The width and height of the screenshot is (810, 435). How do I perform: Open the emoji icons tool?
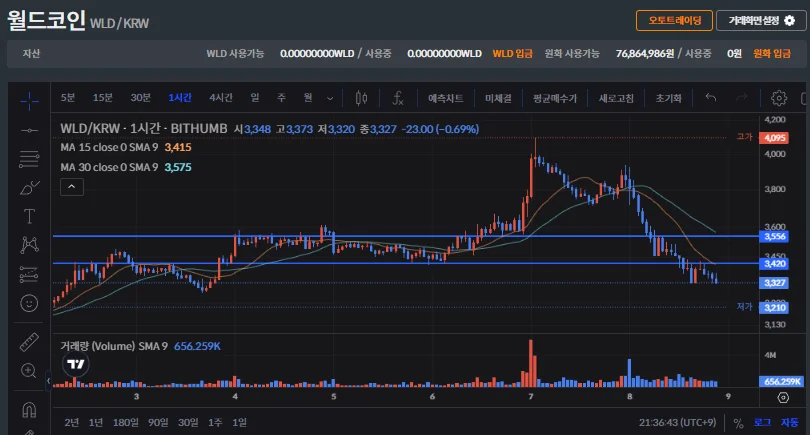(x=29, y=303)
